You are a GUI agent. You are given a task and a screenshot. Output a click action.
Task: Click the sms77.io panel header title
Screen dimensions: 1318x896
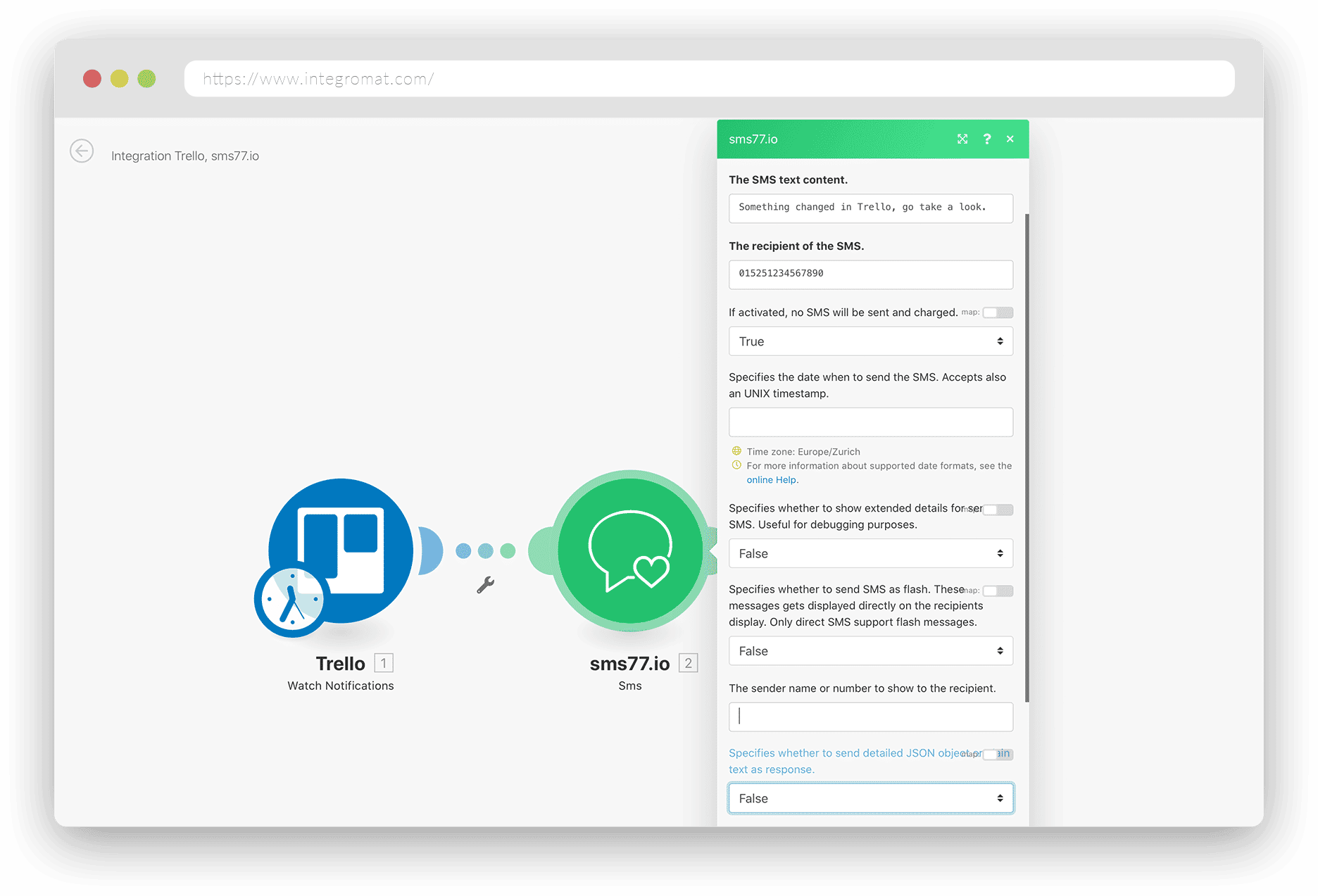(753, 139)
